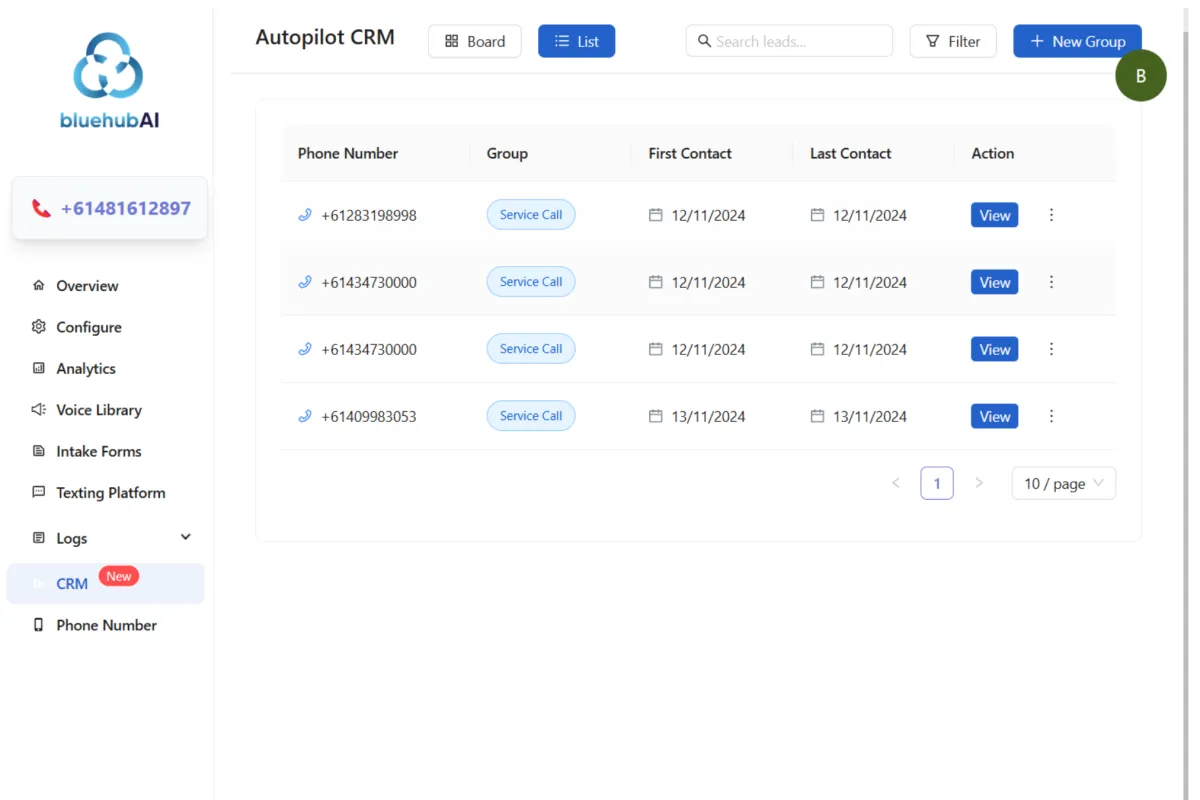Open the 10 / page dropdown

(1064, 483)
